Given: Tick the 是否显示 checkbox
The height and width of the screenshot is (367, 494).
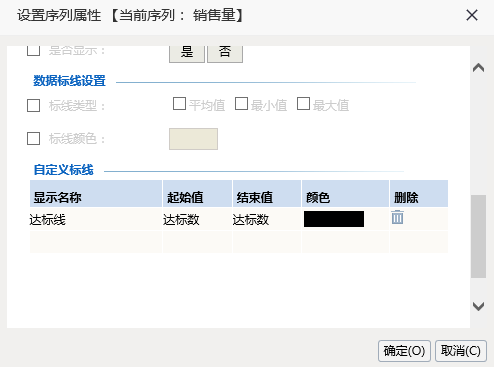Looking at the screenshot, I should tap(33, 50).
